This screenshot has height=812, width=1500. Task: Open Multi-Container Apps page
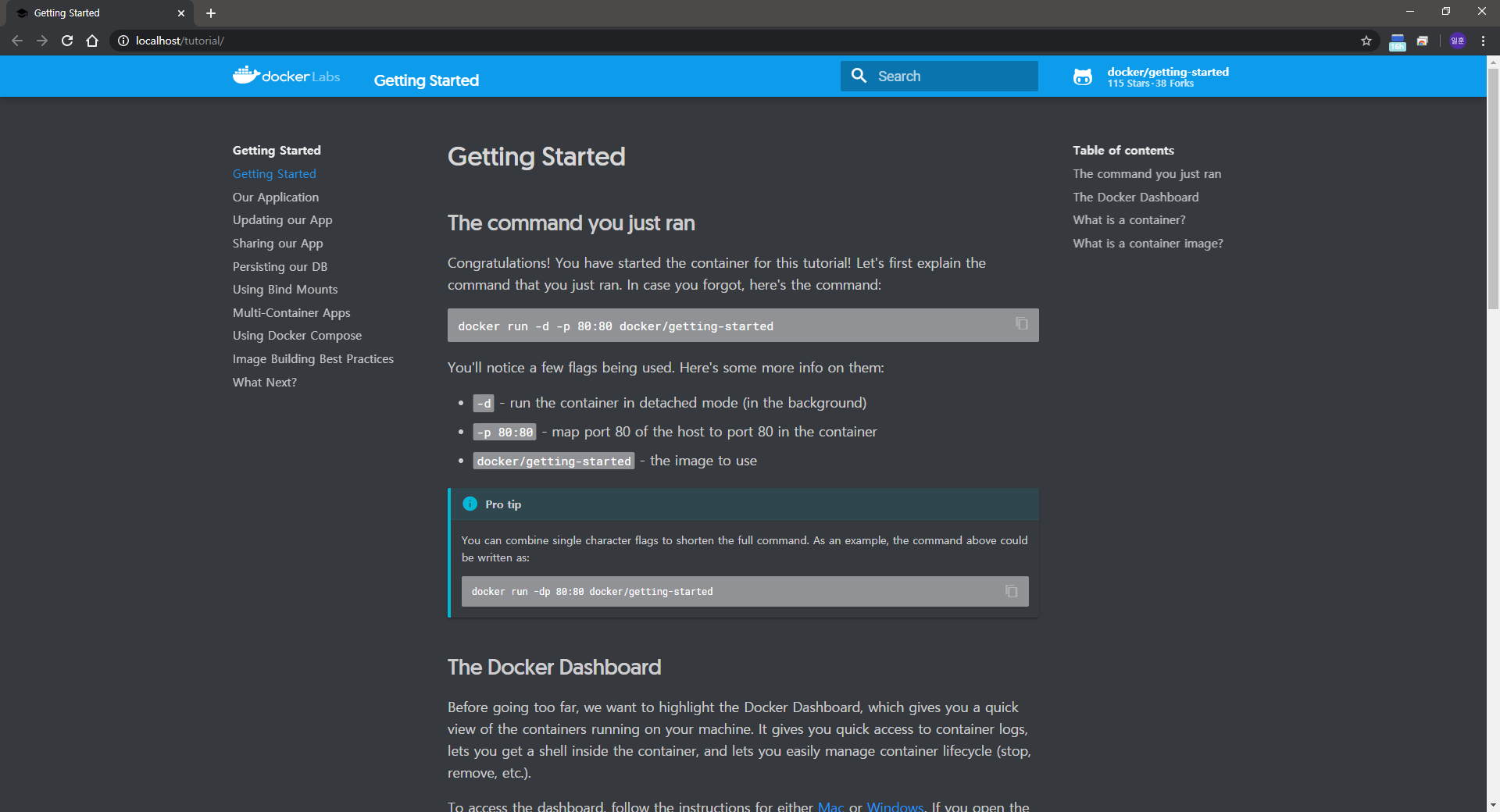(x=291, y=312)
